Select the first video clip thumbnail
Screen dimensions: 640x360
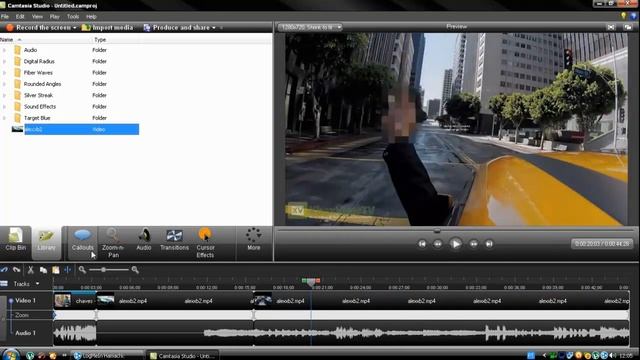coord(62,301)
